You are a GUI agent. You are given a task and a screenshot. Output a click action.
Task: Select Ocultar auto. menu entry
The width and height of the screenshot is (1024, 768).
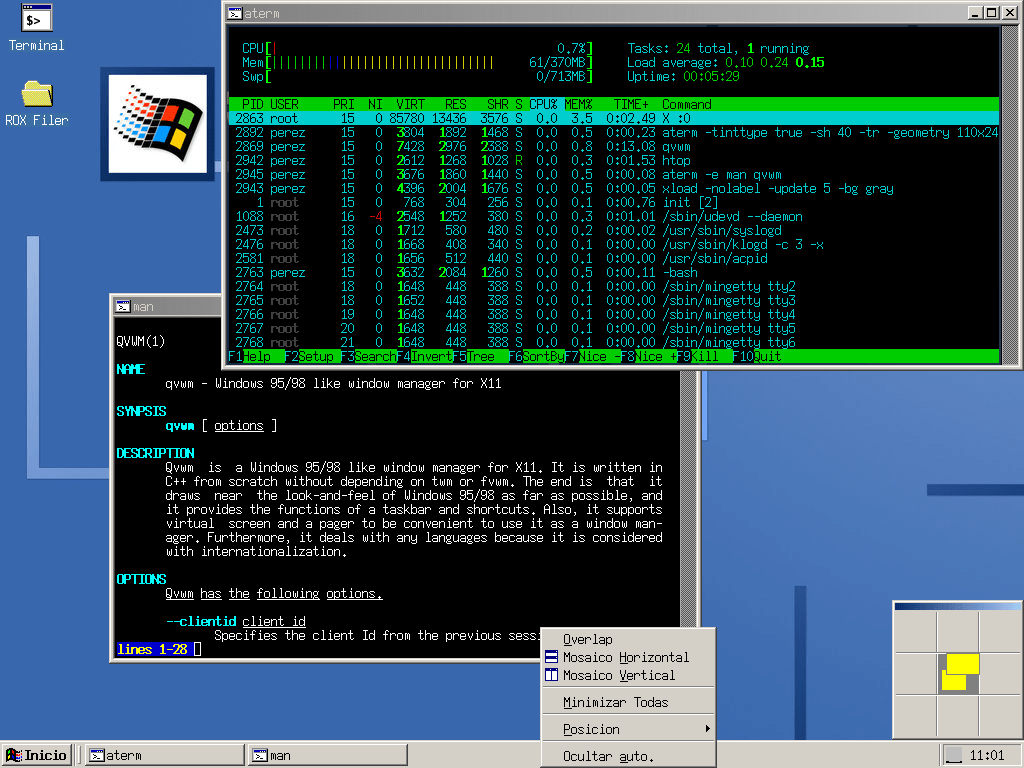pyautogui.click(x=628, y=756)
